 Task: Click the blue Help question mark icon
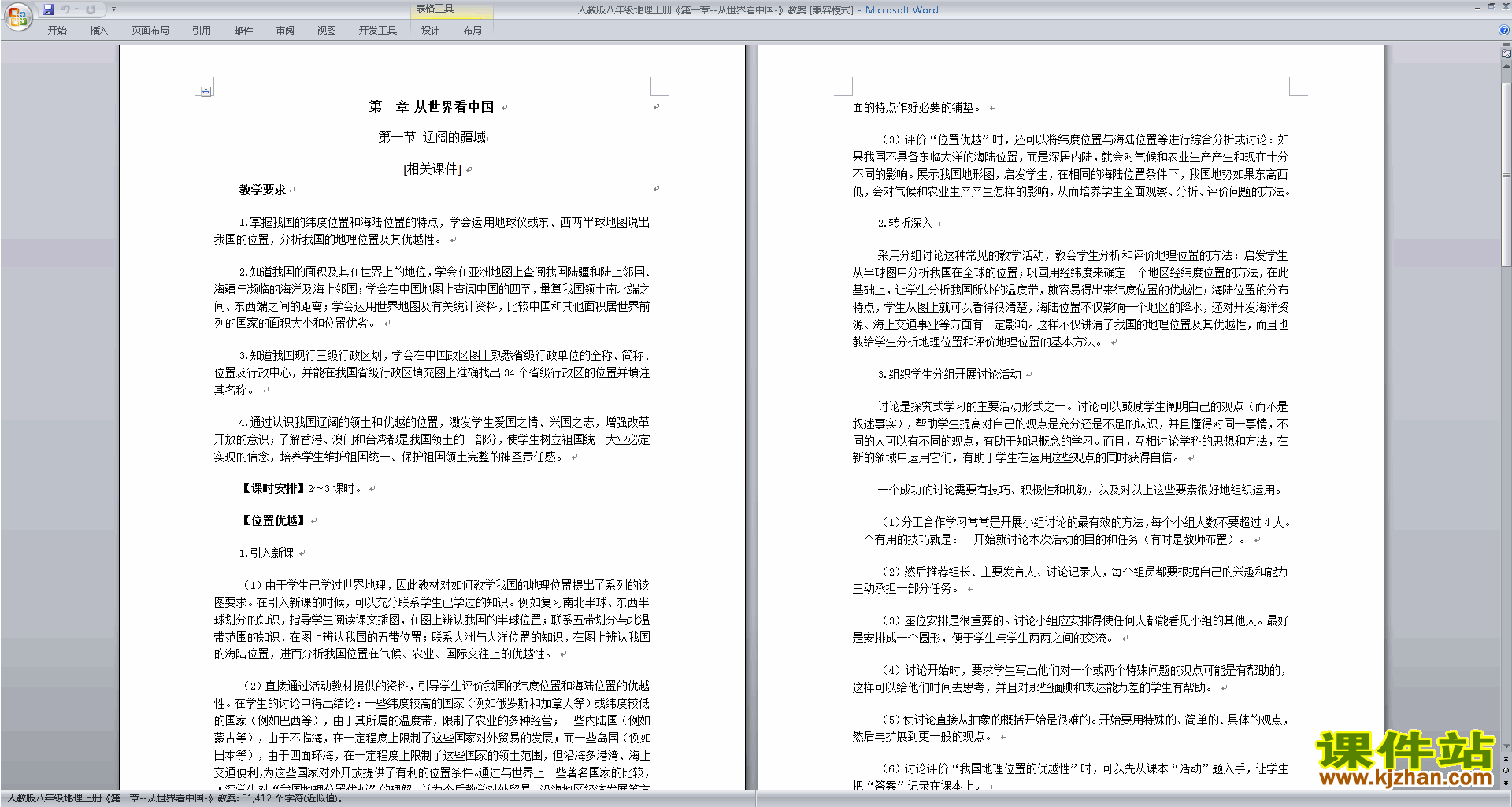point(1504,31)
